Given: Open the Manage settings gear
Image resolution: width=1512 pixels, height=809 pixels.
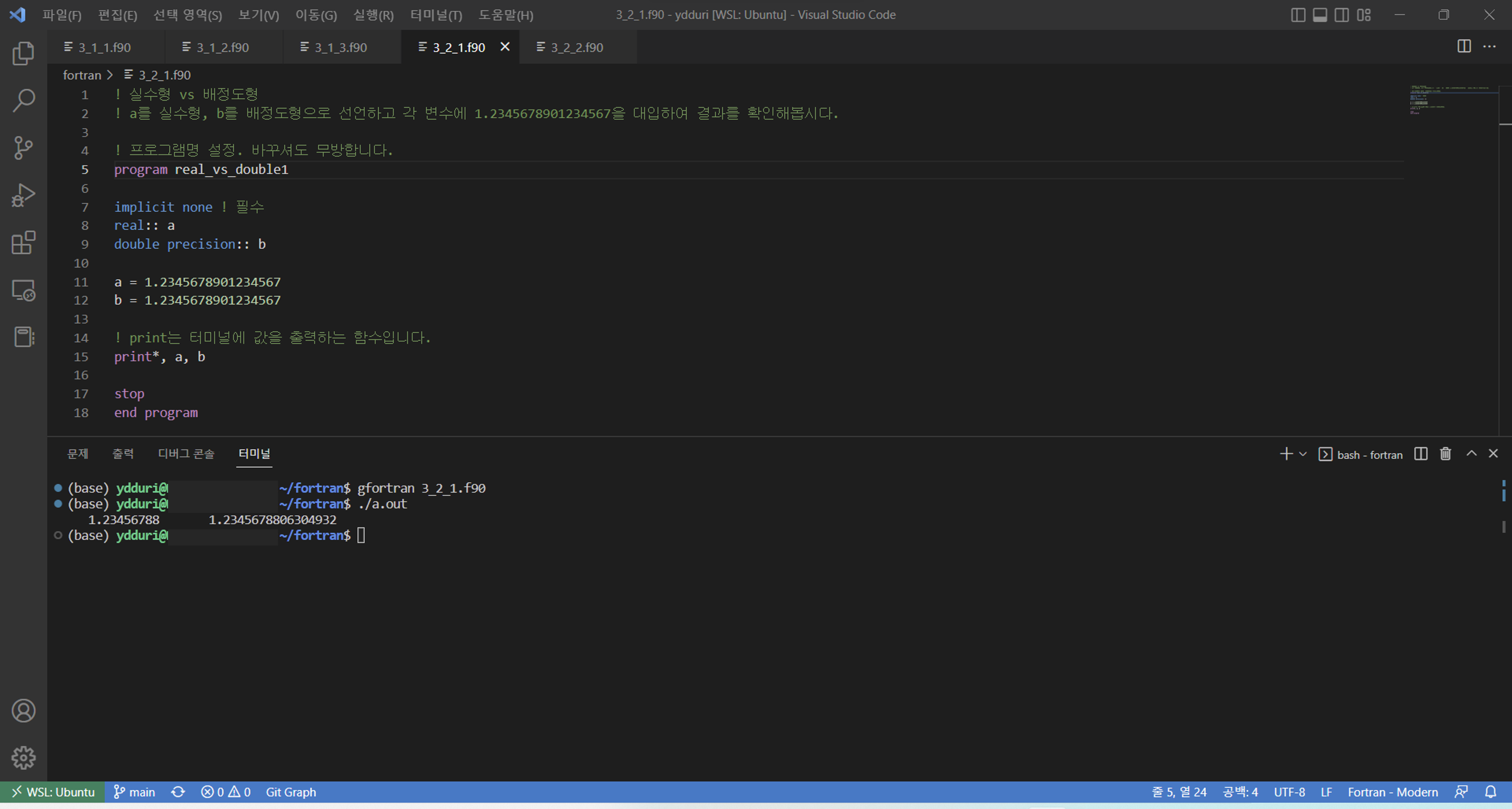Looking at the screenshot, I should coord(23,758).
